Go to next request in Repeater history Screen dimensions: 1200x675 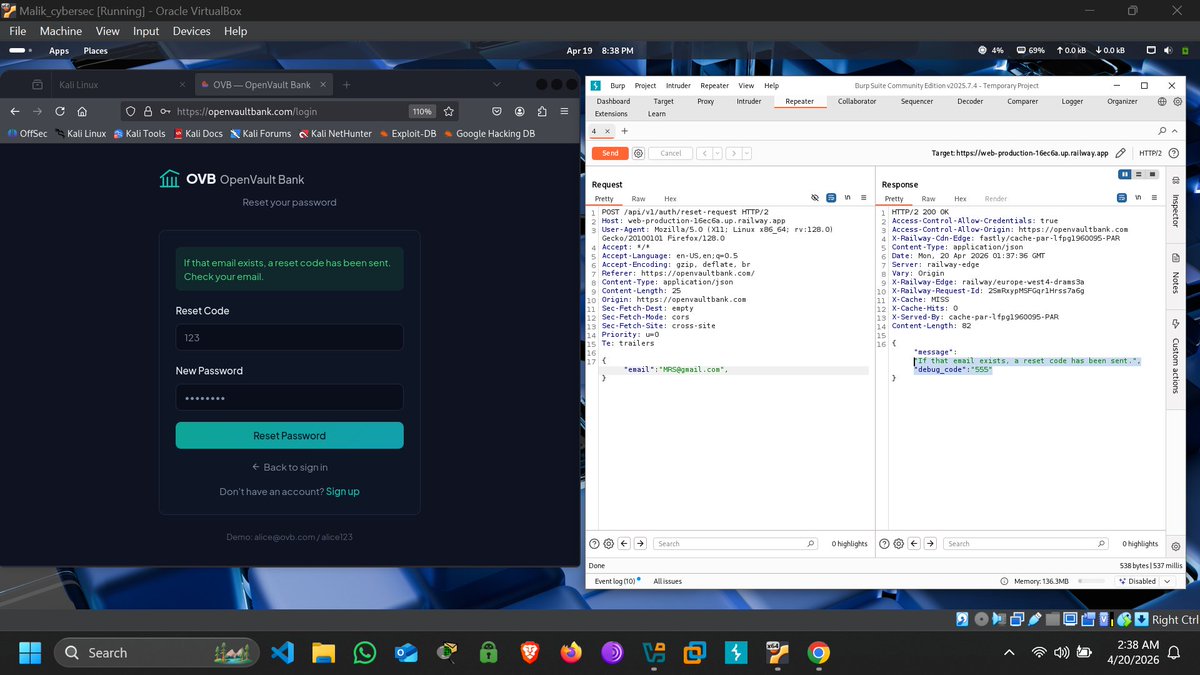tap(734, 153)
